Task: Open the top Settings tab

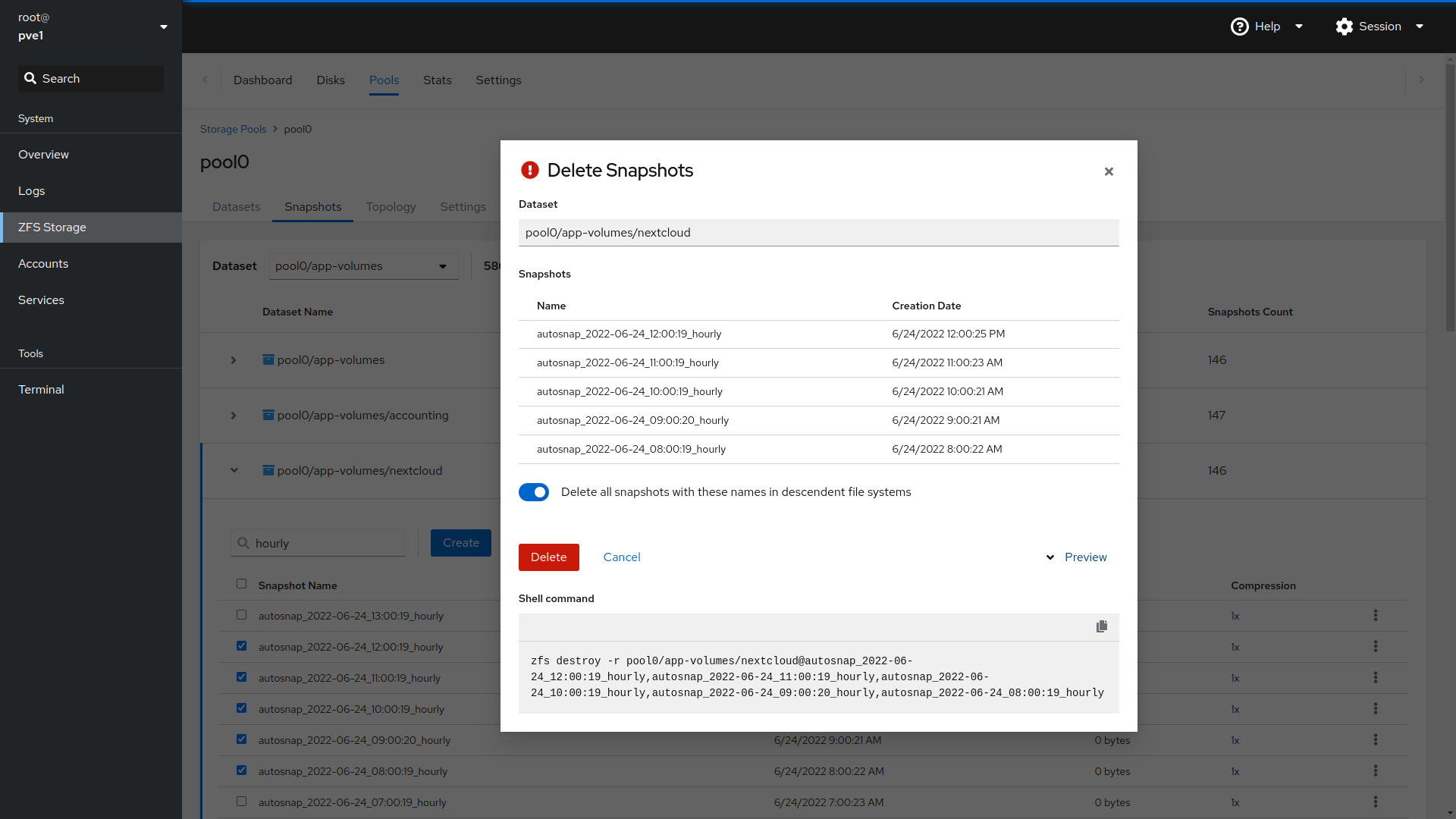Action: coord(498,80)
